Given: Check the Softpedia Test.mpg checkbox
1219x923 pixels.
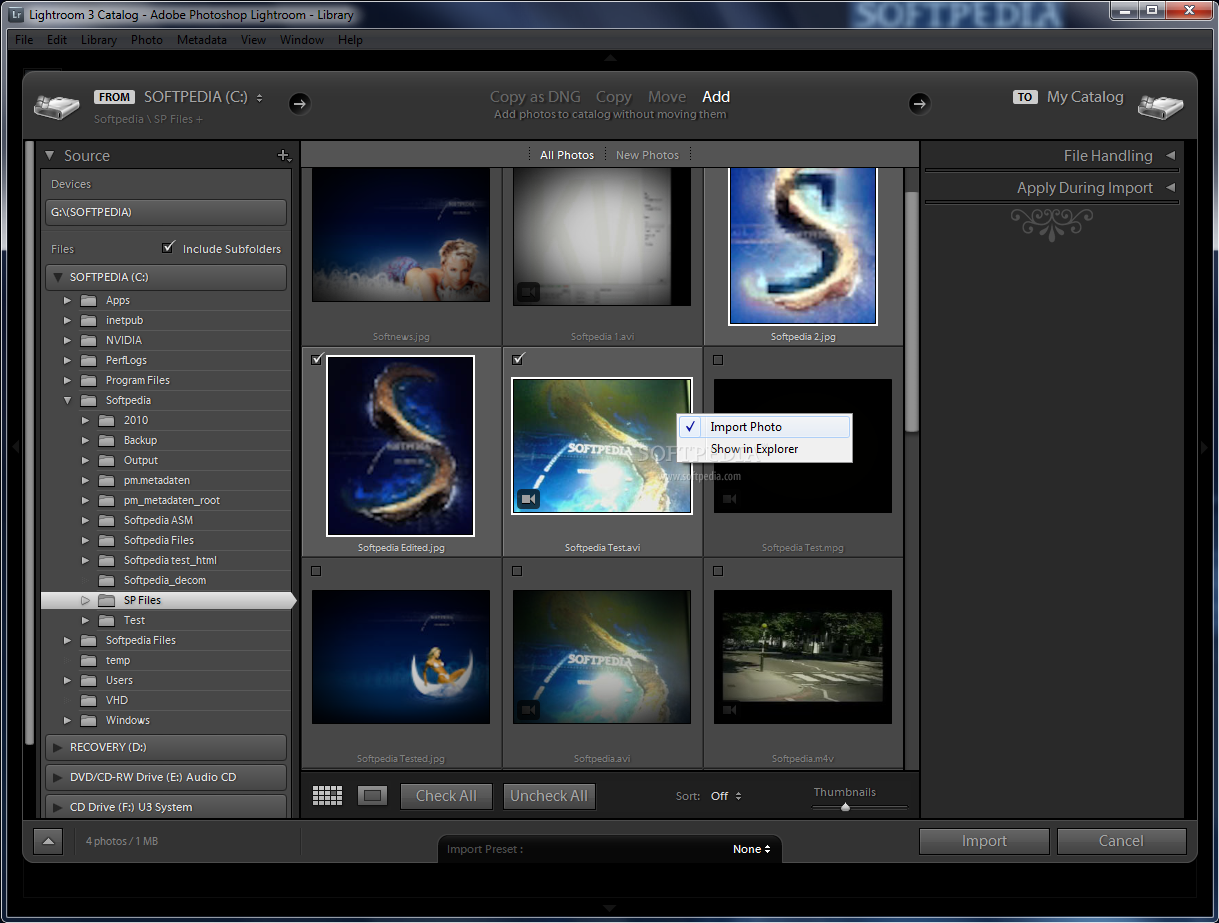Looking at the screenshot, I should [x=718, y=360].
